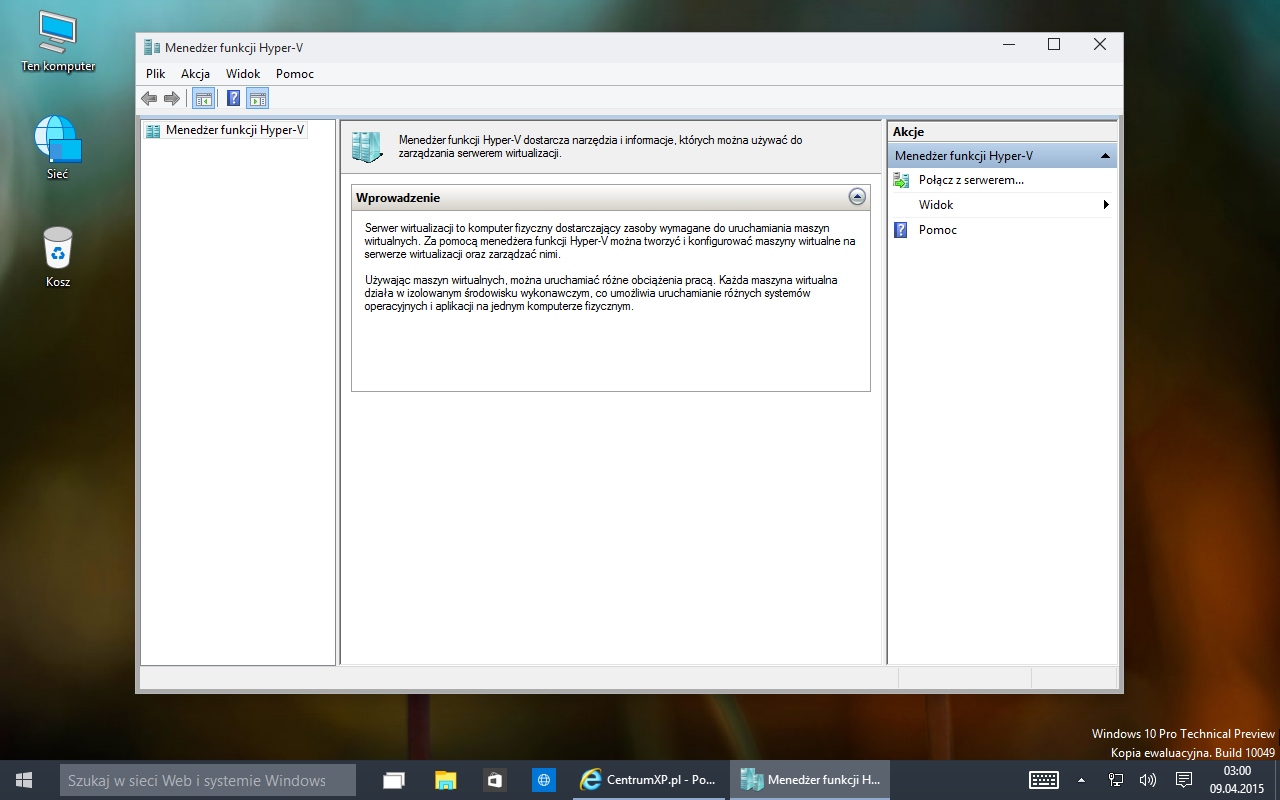The image size is (1280, 800).
Task: Click the Forward arrow in toolbar
Action: click(172, 98)
